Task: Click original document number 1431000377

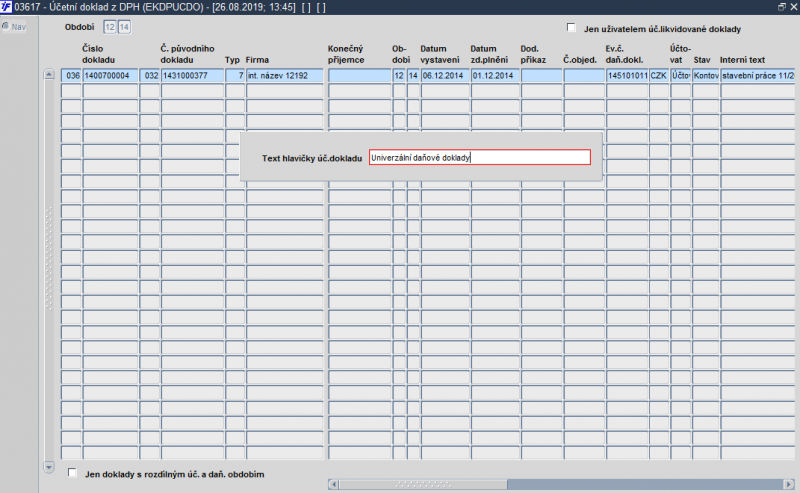Action: [192, 76]
